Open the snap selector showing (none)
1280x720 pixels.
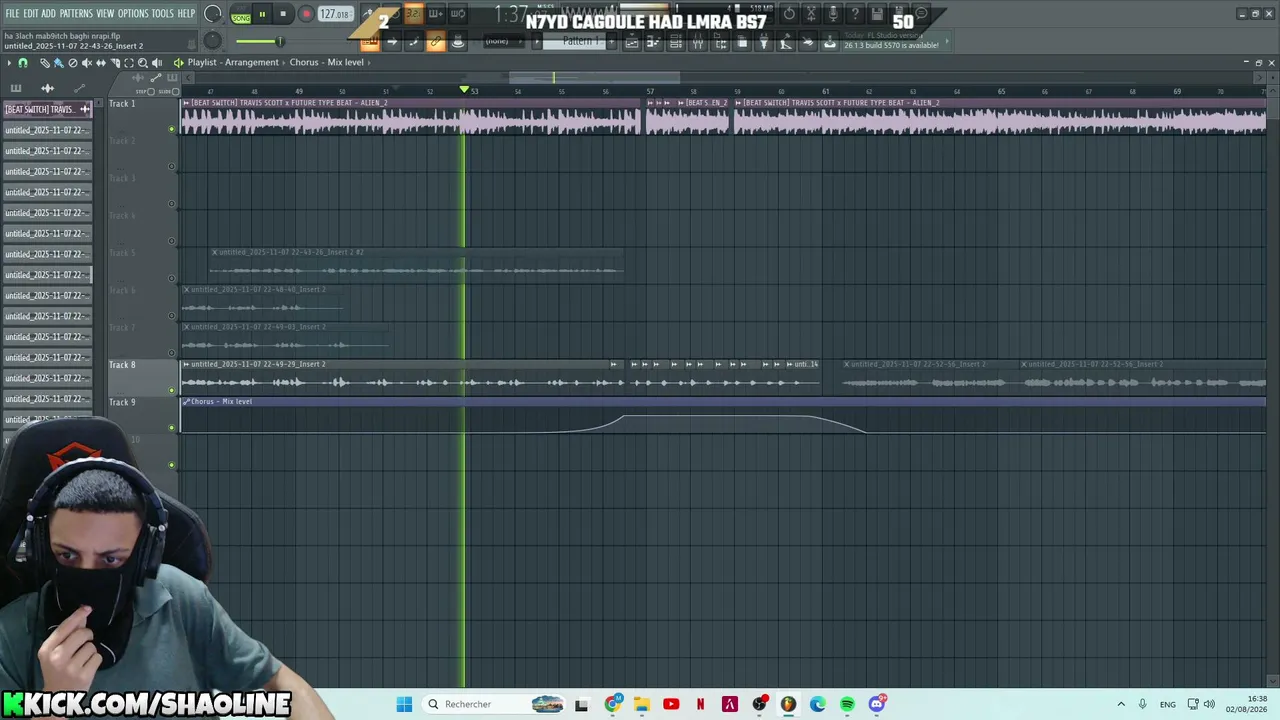505,41
